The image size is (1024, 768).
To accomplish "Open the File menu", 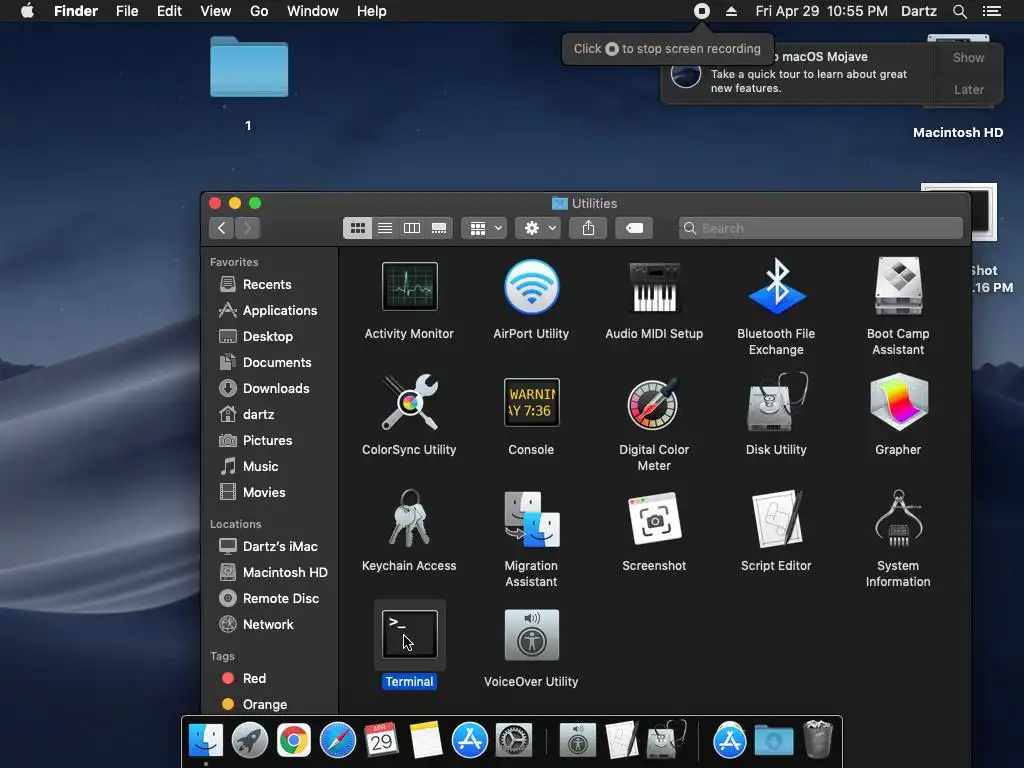I will pos(127,11).
